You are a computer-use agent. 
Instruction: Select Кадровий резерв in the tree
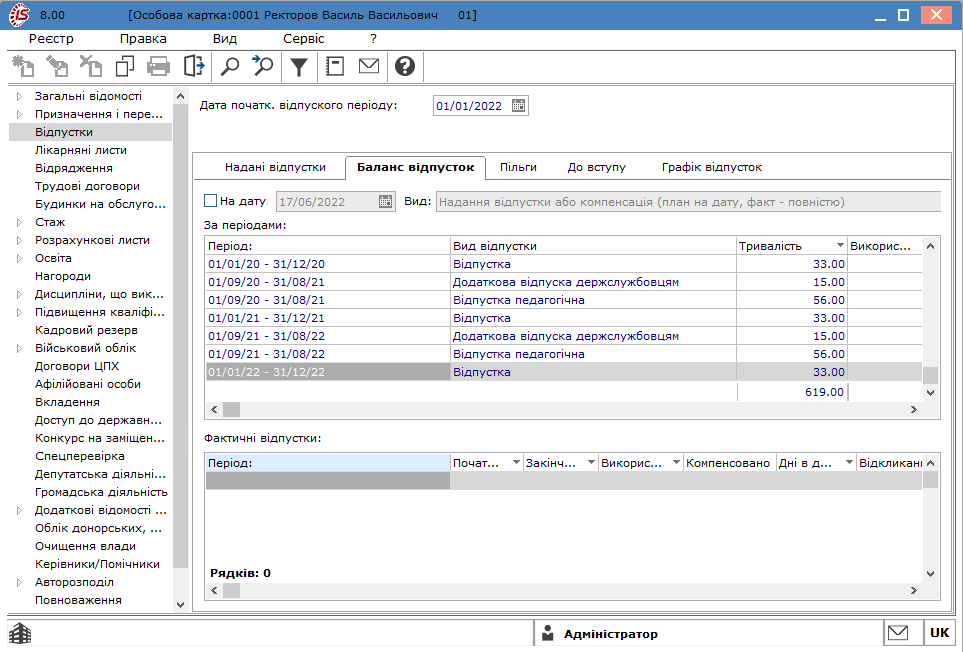86,330
